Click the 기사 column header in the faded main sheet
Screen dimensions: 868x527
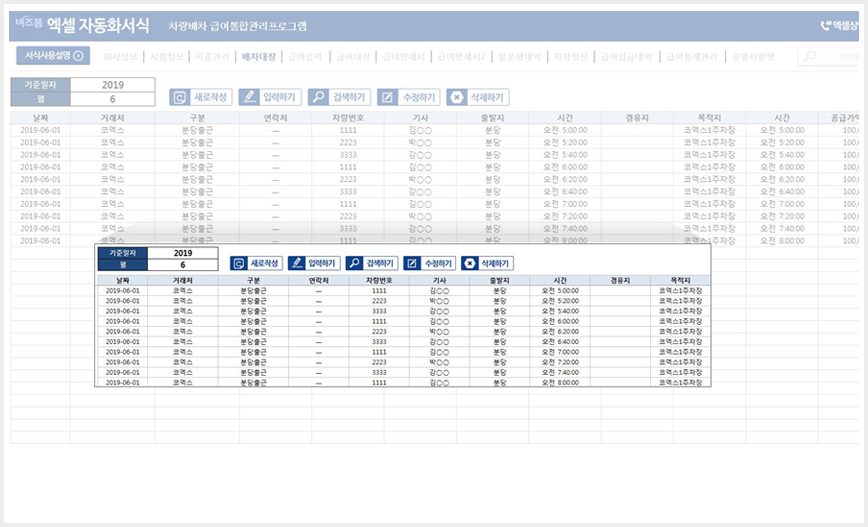pyautogui.click(x=420, y=118)
